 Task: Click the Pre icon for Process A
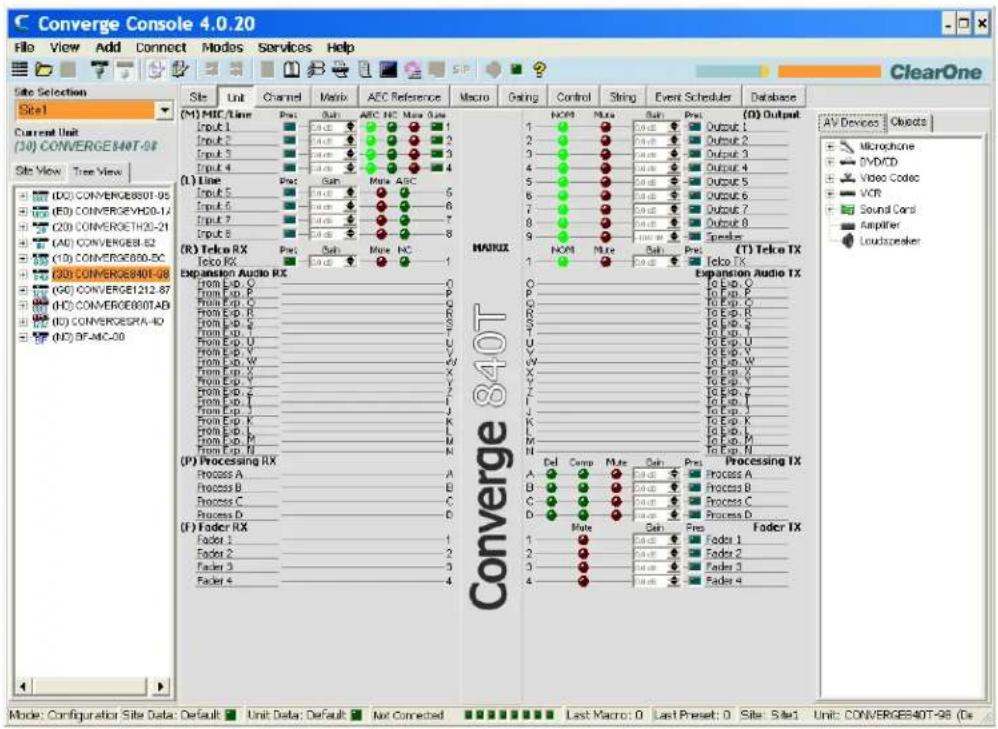click(x=694, y=474)
